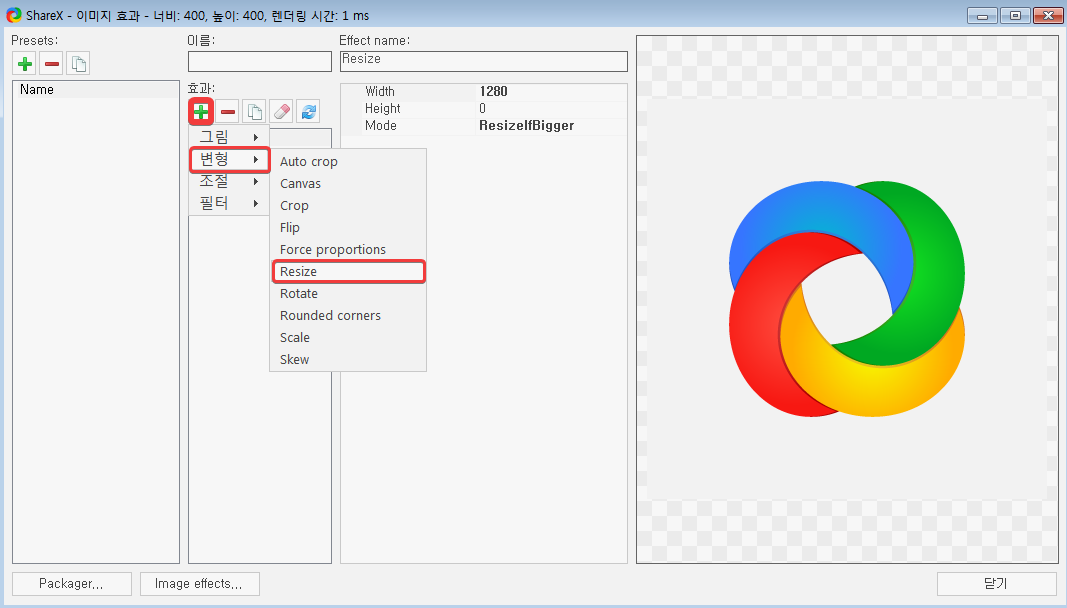Choose Canvas effect
The width and height of the screenshot is (1067, 608).
[x=348, y=183]
